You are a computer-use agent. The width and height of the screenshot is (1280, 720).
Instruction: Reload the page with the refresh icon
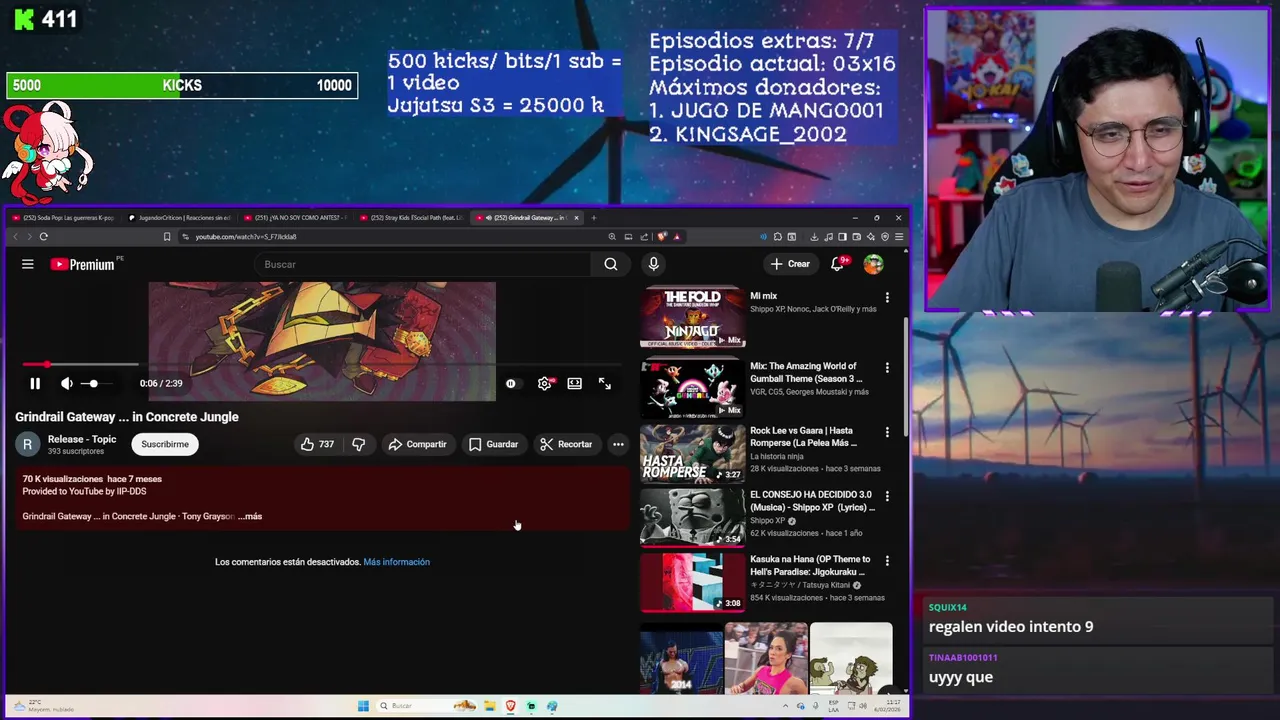coord(44,237)
